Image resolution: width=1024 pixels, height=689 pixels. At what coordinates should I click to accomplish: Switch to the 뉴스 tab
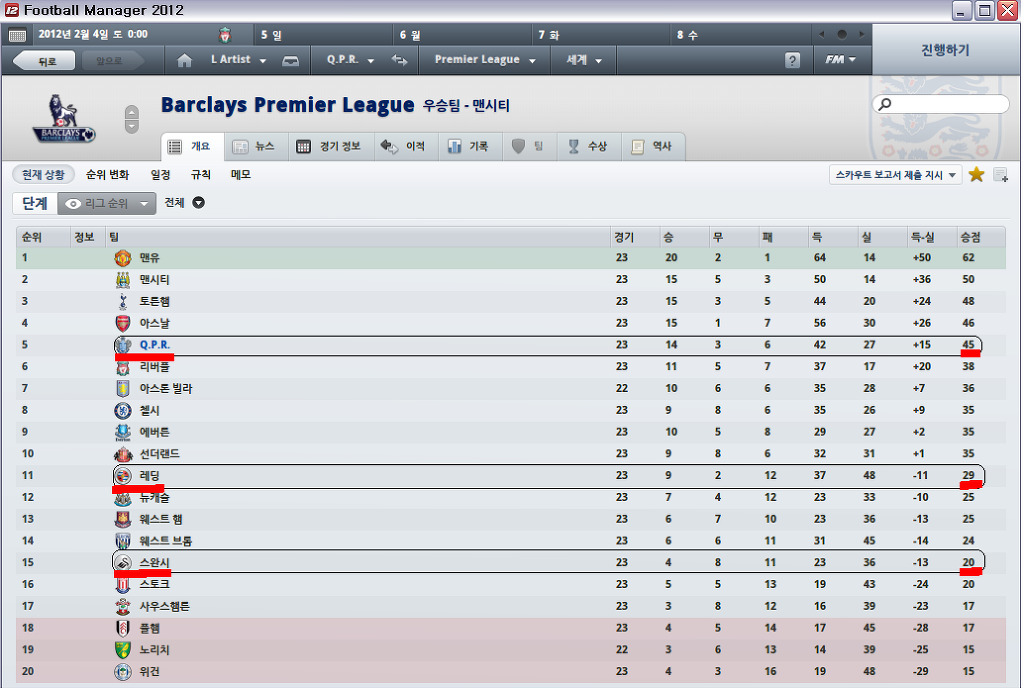pos(254,146)
